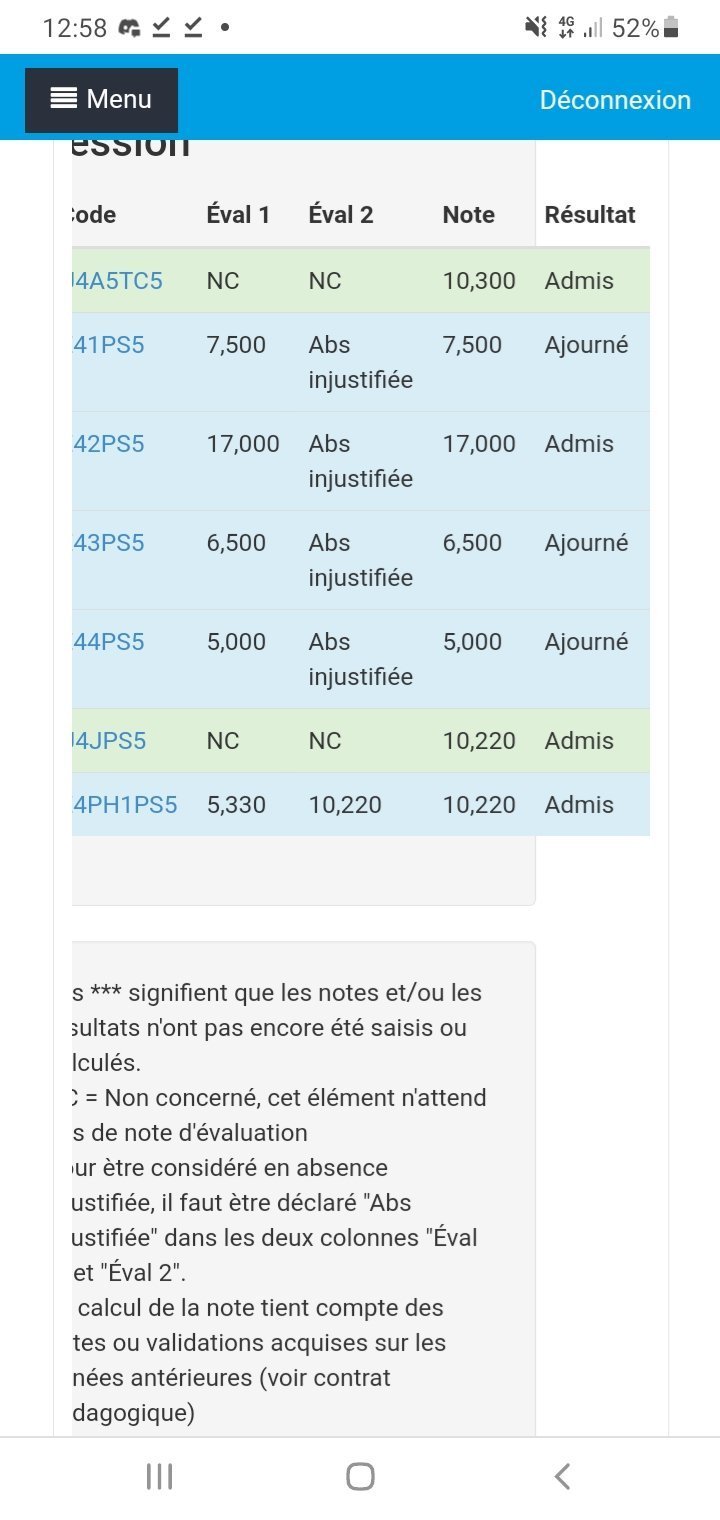Open the course code link ending 42PS5

click(x=108, y=444)
